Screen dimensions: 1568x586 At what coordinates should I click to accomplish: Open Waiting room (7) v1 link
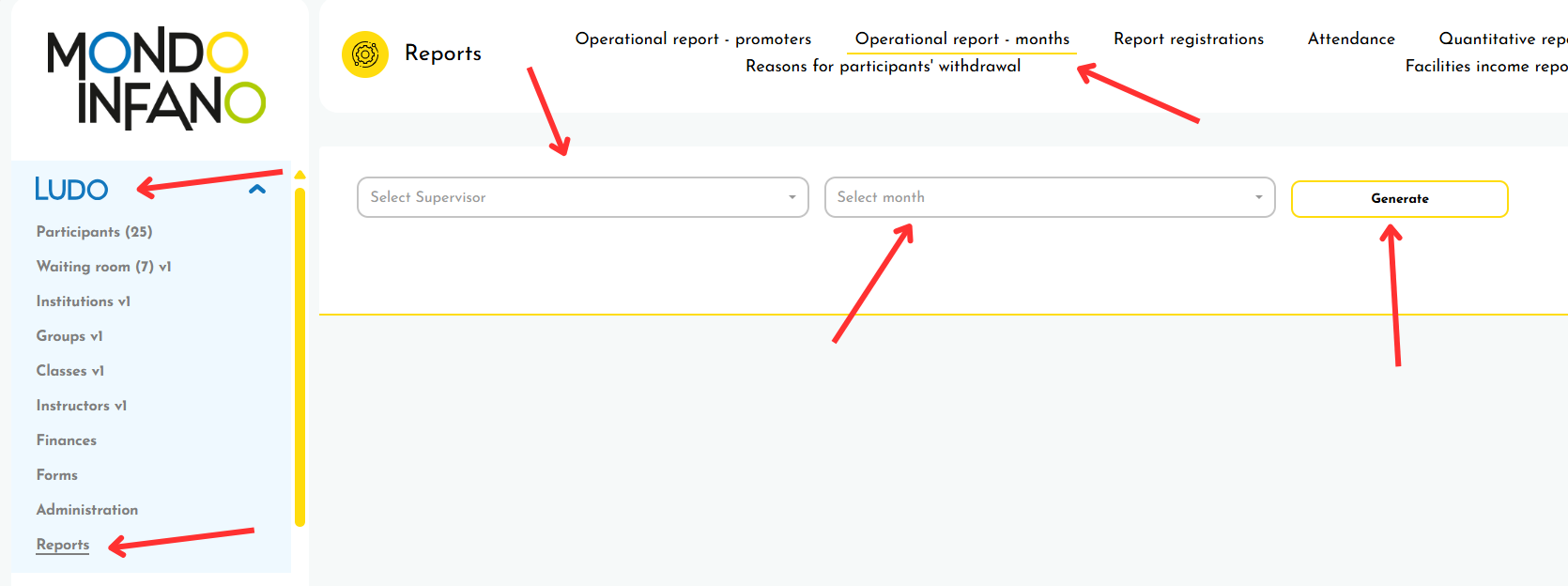(103, 267)
